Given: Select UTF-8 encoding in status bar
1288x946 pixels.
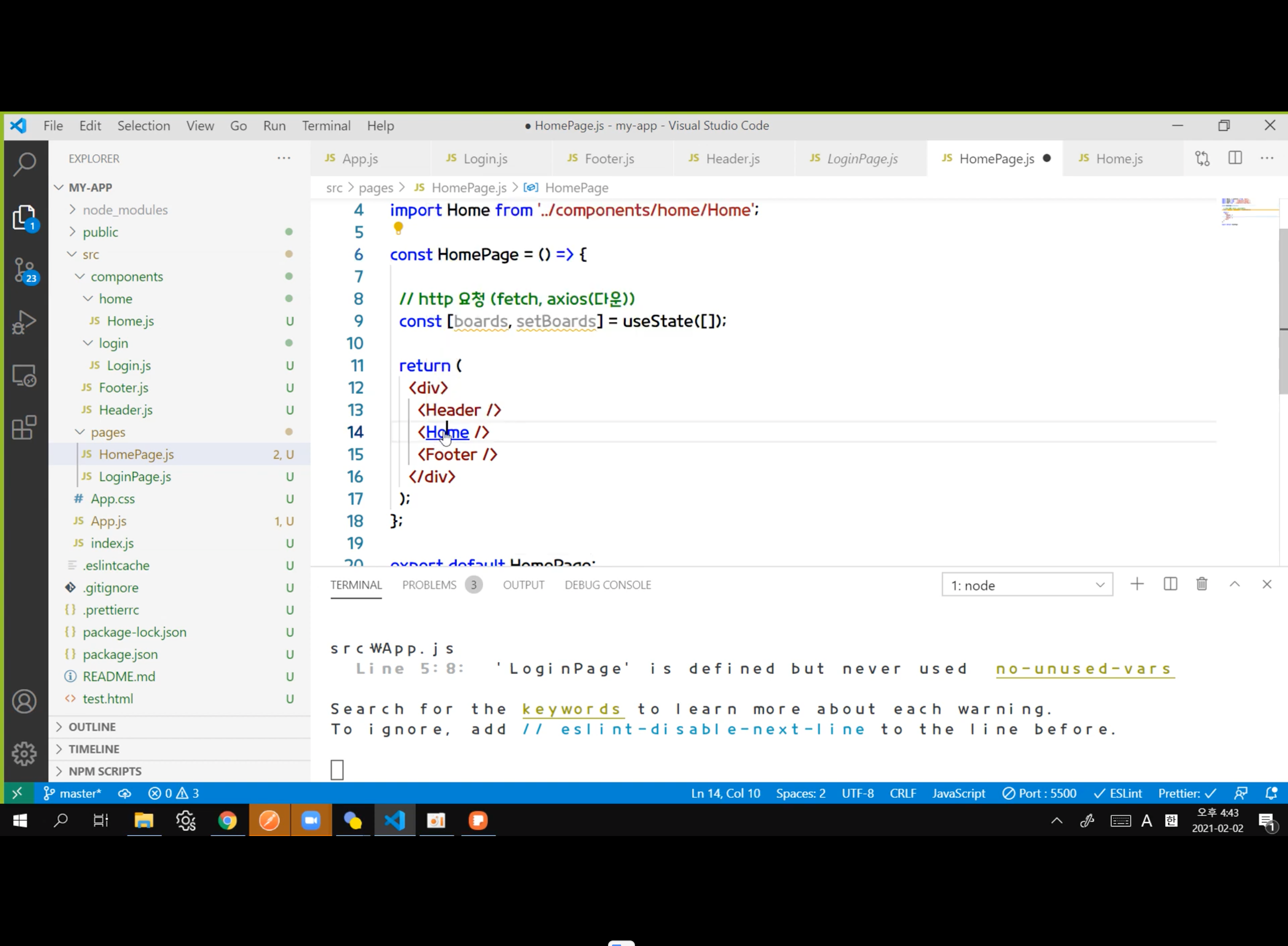Looking at the screenshot, I should pos(857,793).
